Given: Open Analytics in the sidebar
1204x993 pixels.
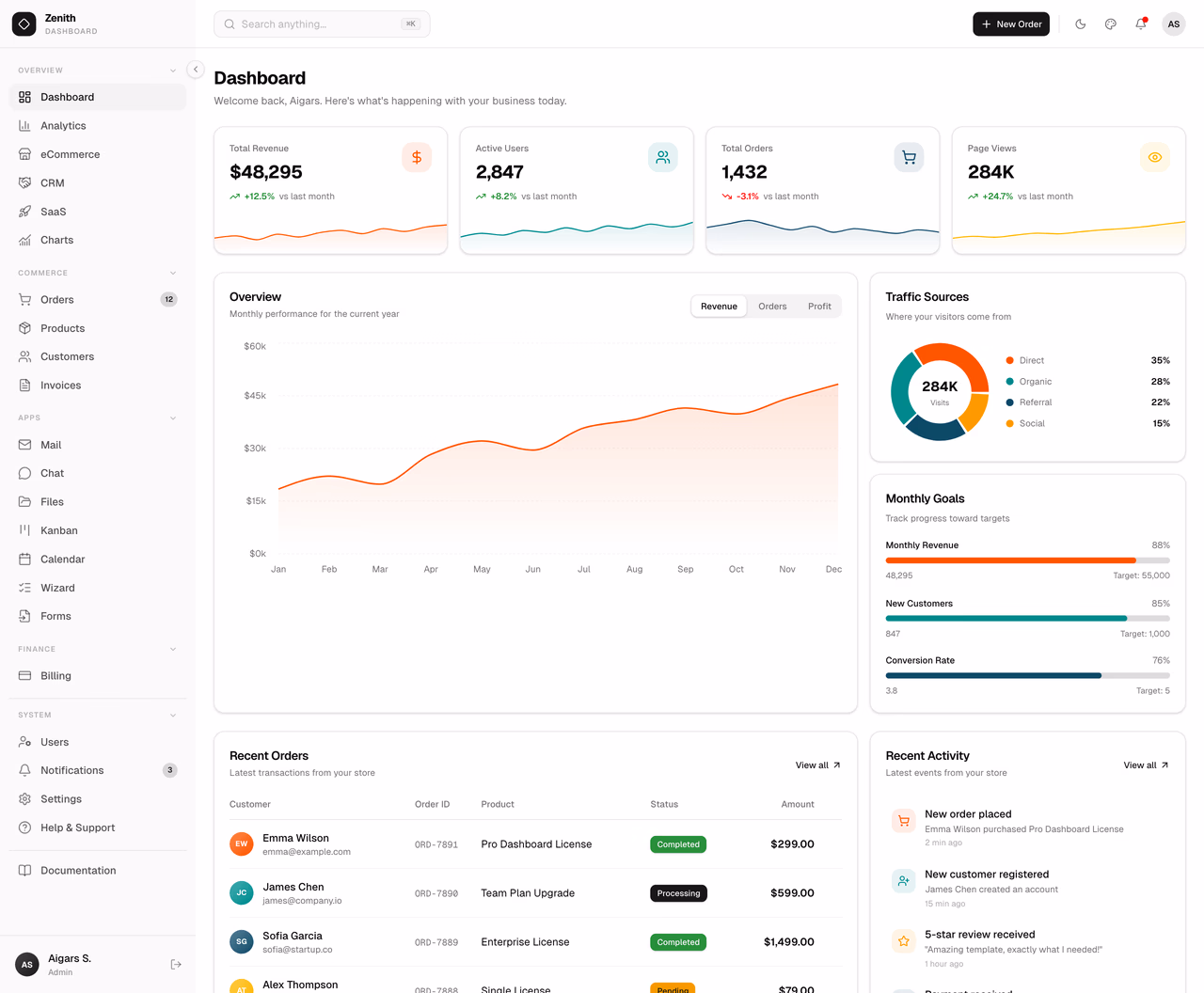Looking at the screenshot, I should coord(98,126).
